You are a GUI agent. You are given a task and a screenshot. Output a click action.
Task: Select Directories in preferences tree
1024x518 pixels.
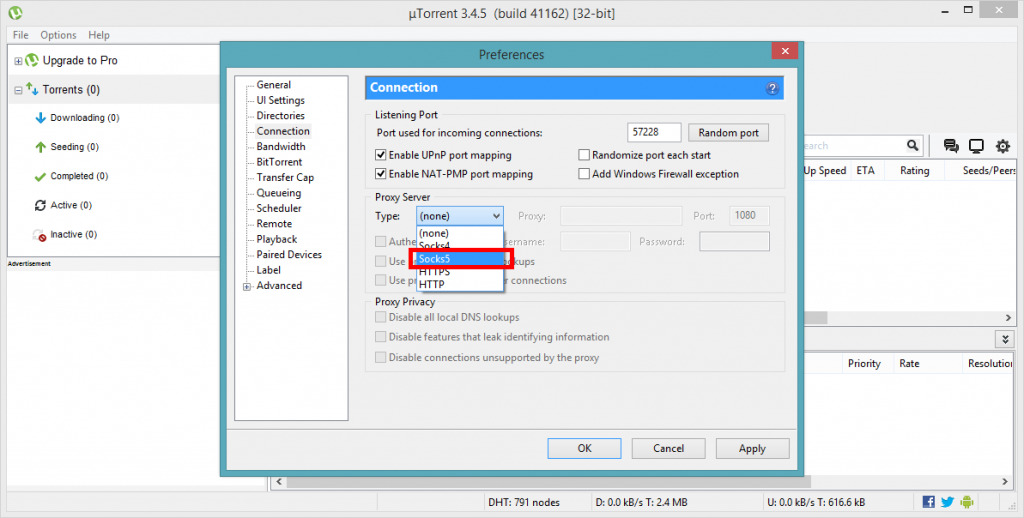coord(280,116)
